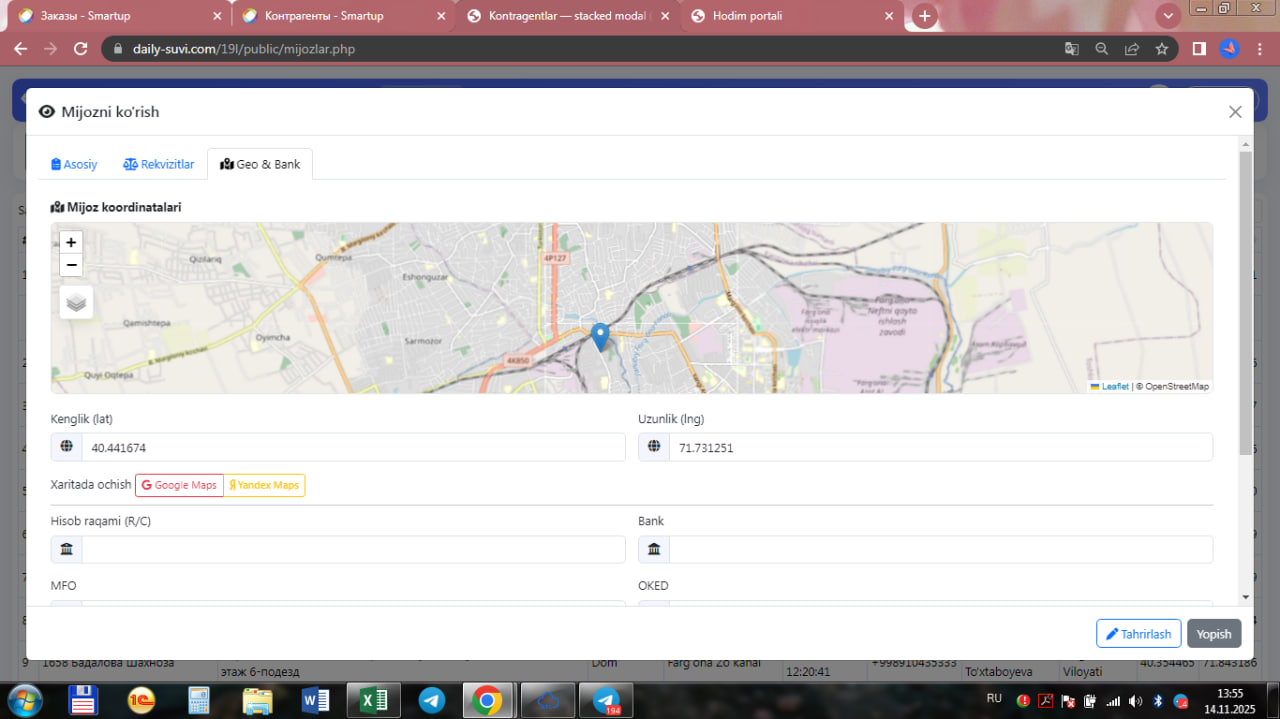Zoom in on the map
Image resolution: width=1280 pixels, height=719 pixels.
(71, 242)
